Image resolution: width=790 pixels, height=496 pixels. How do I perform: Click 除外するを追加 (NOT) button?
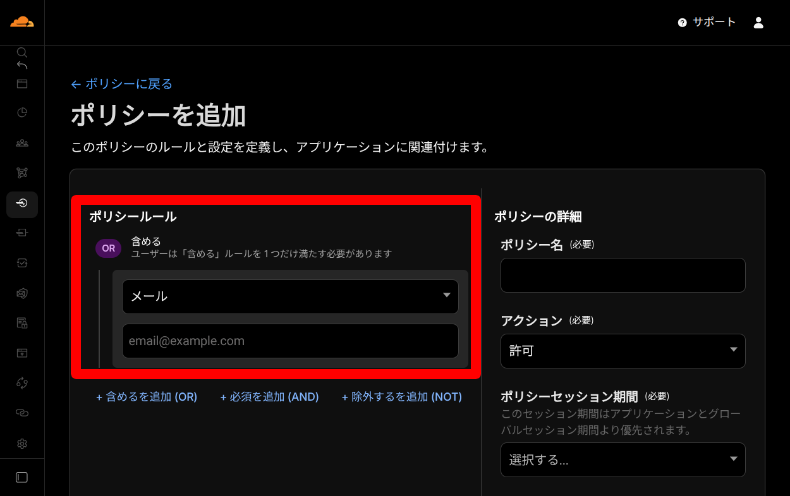pos(402,397)
